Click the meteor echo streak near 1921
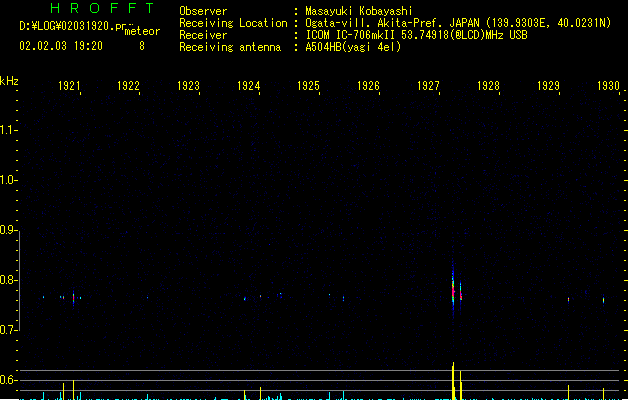629x400 pixels. (x=73, y=298)
